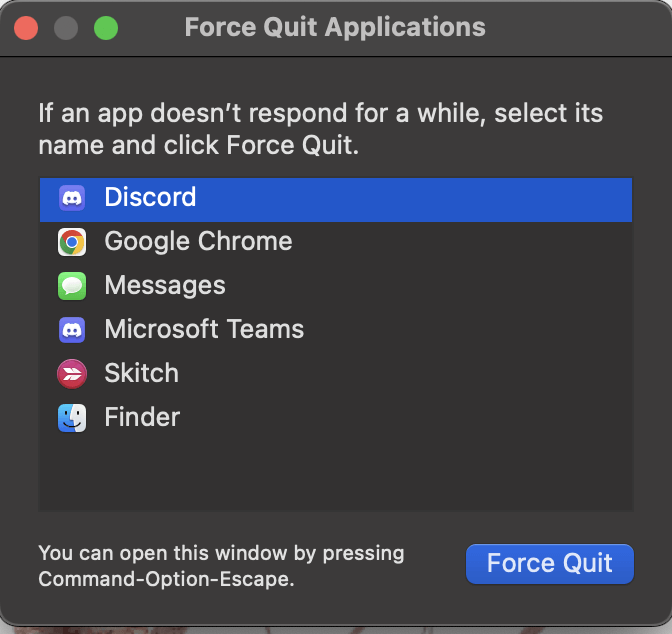Click the Google Chrome icon

tap(72, 242)
